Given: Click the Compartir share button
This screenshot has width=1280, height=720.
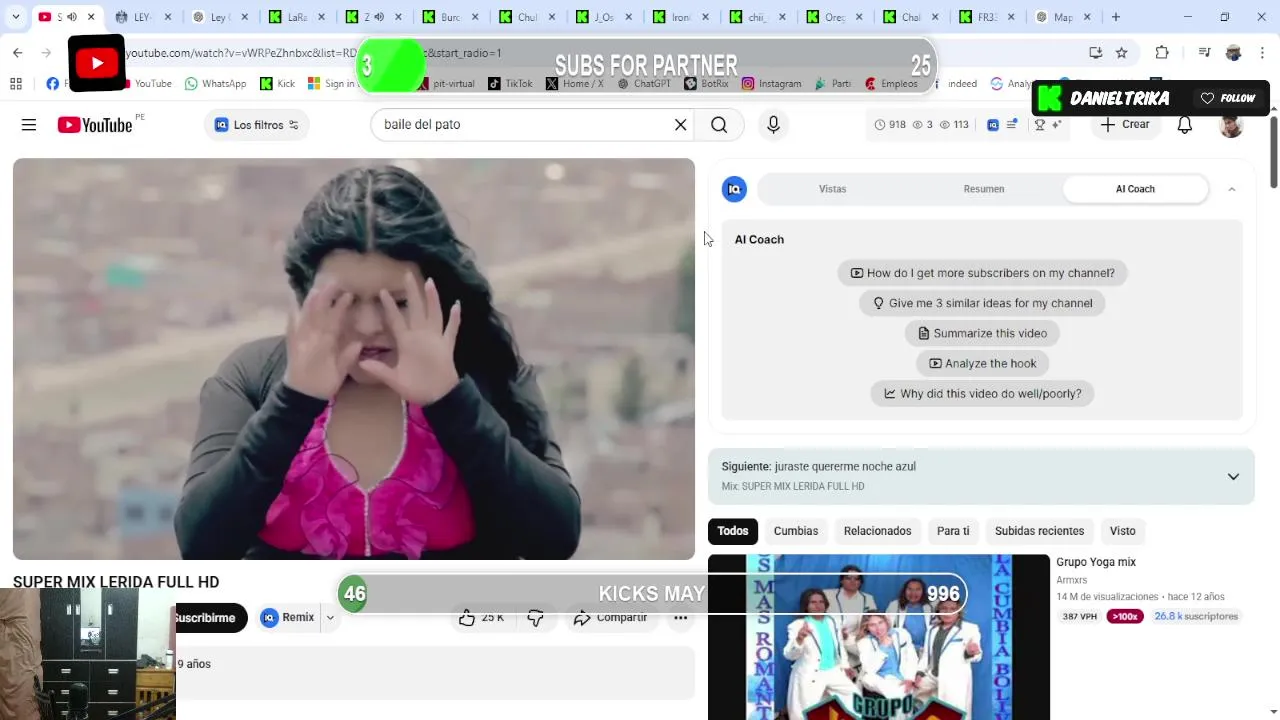Looking at the screenshot, I should [610, 618].
